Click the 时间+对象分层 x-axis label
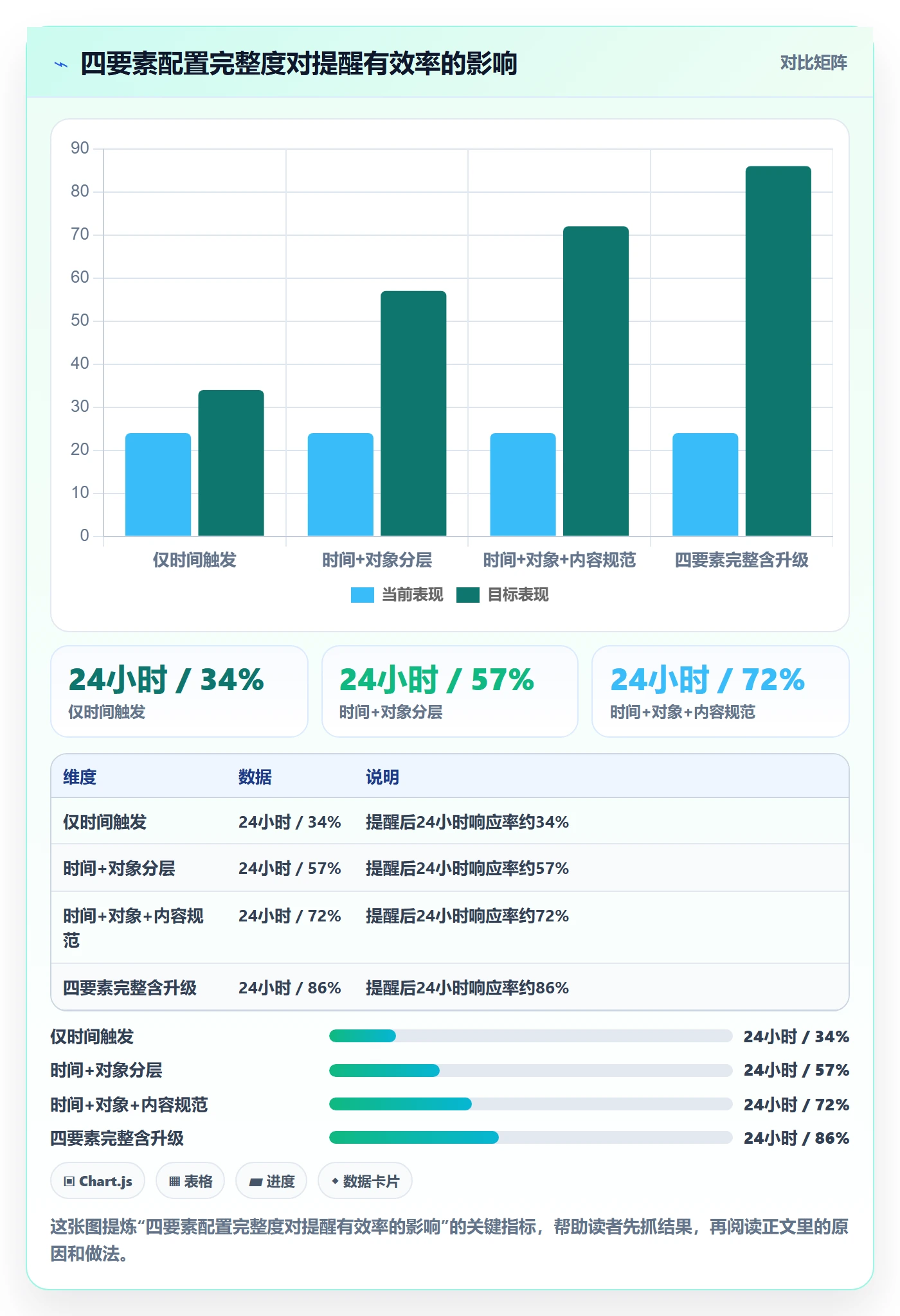This screenshot has height=1316, width=900. tap(377, 560)
